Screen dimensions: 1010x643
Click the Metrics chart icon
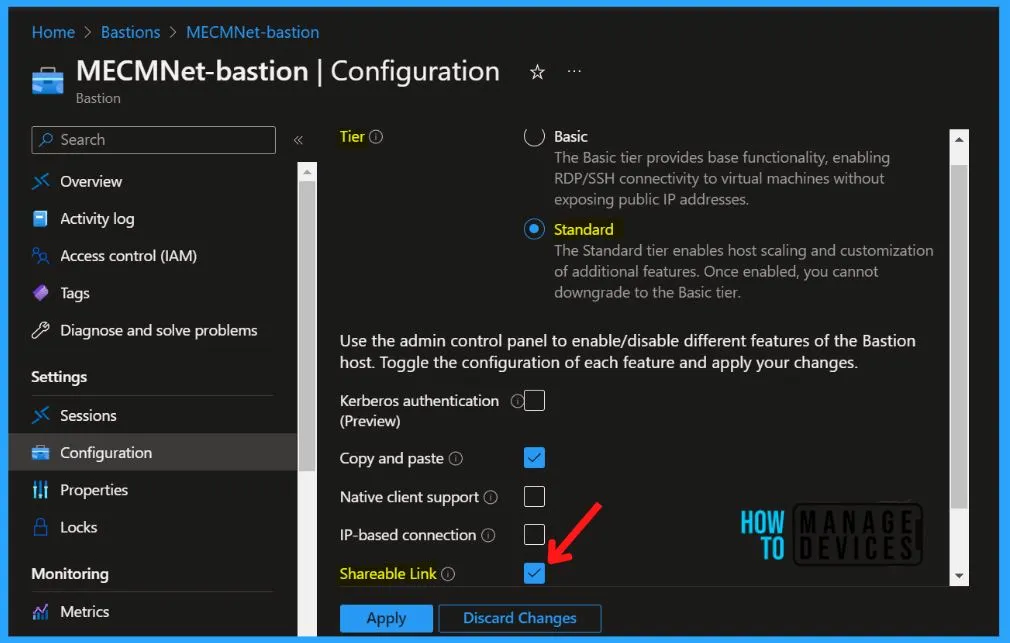tap(41, 612)
